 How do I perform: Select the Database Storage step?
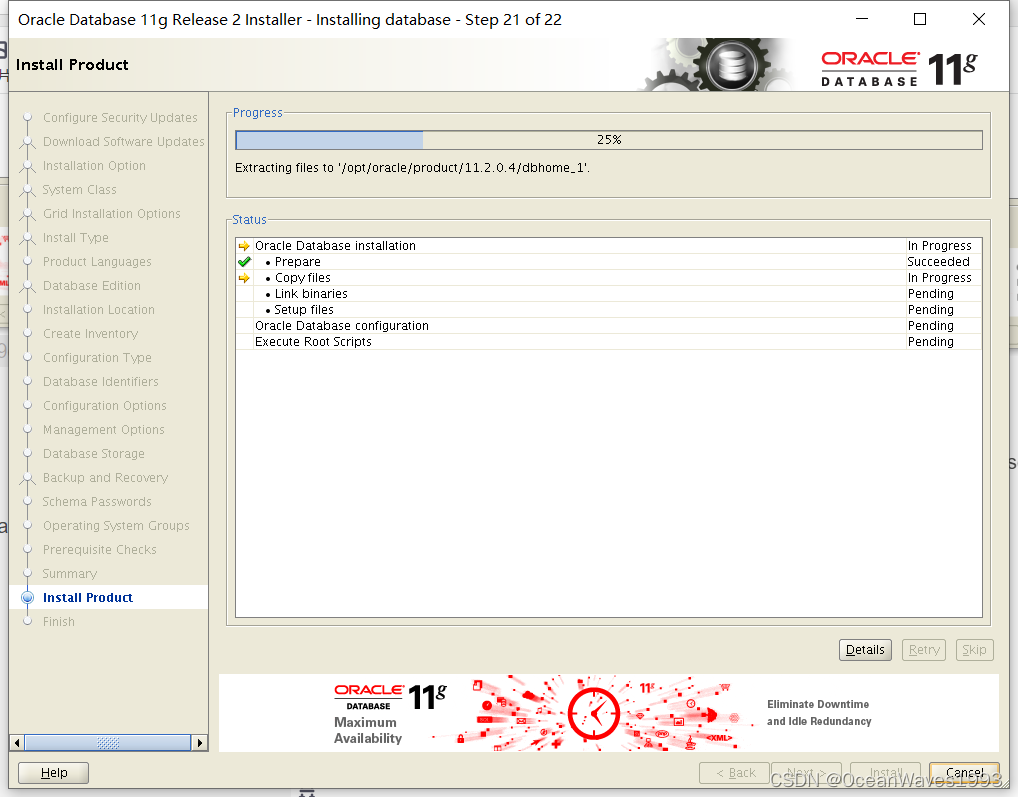pos(93,454)
